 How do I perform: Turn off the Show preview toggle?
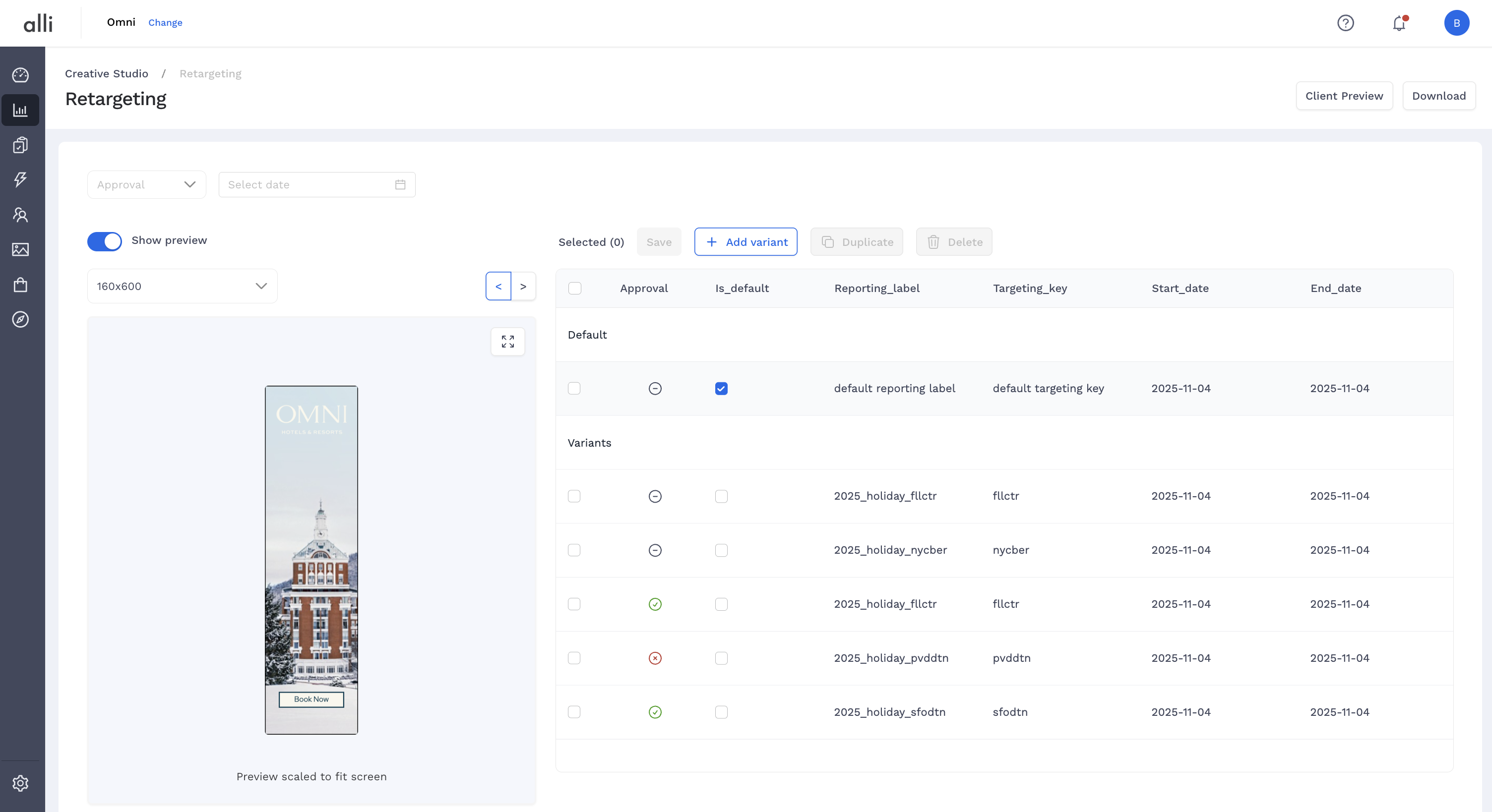(105, 241)
